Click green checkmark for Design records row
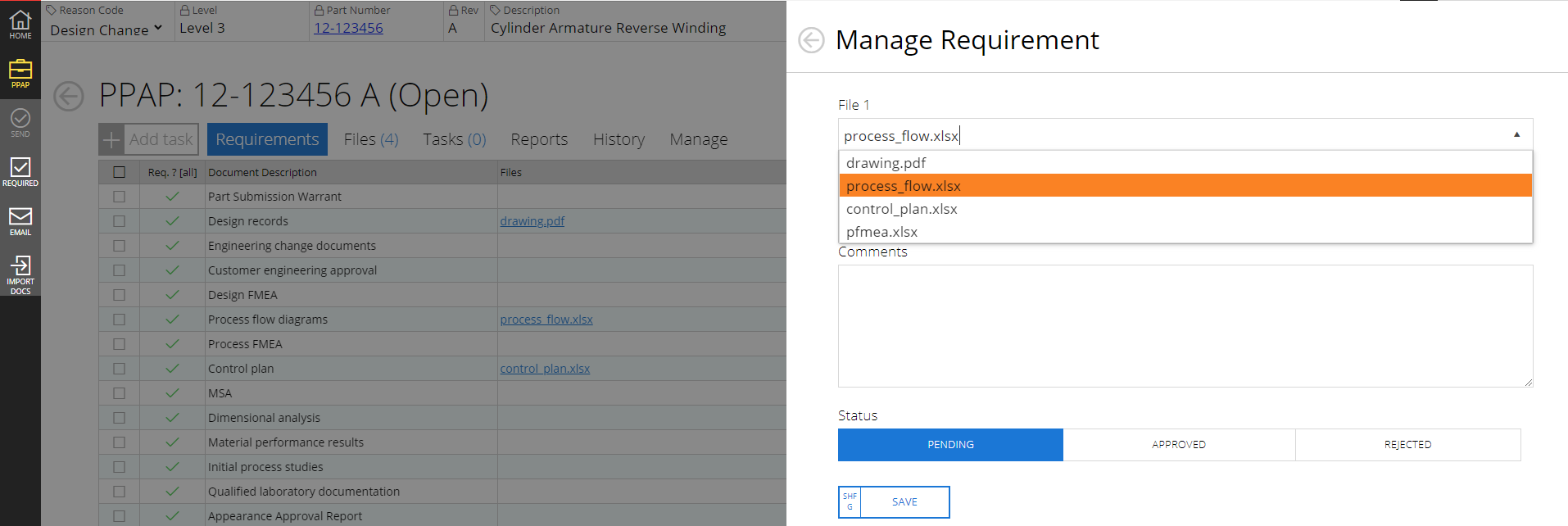Screen dimensions: 1568x526 (x=172, y=221)
